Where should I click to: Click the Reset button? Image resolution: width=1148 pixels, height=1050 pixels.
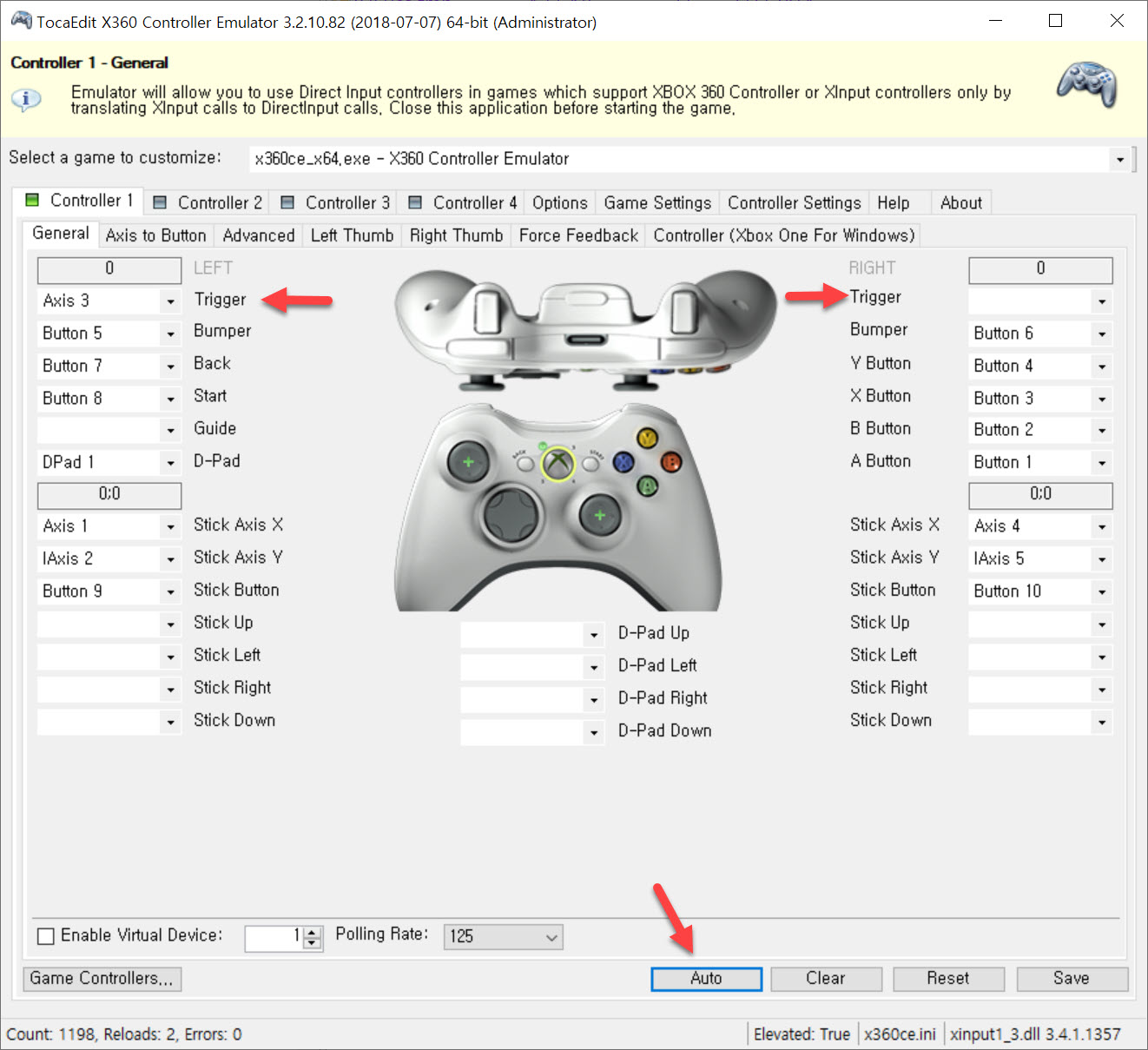(x=948, y=979)
